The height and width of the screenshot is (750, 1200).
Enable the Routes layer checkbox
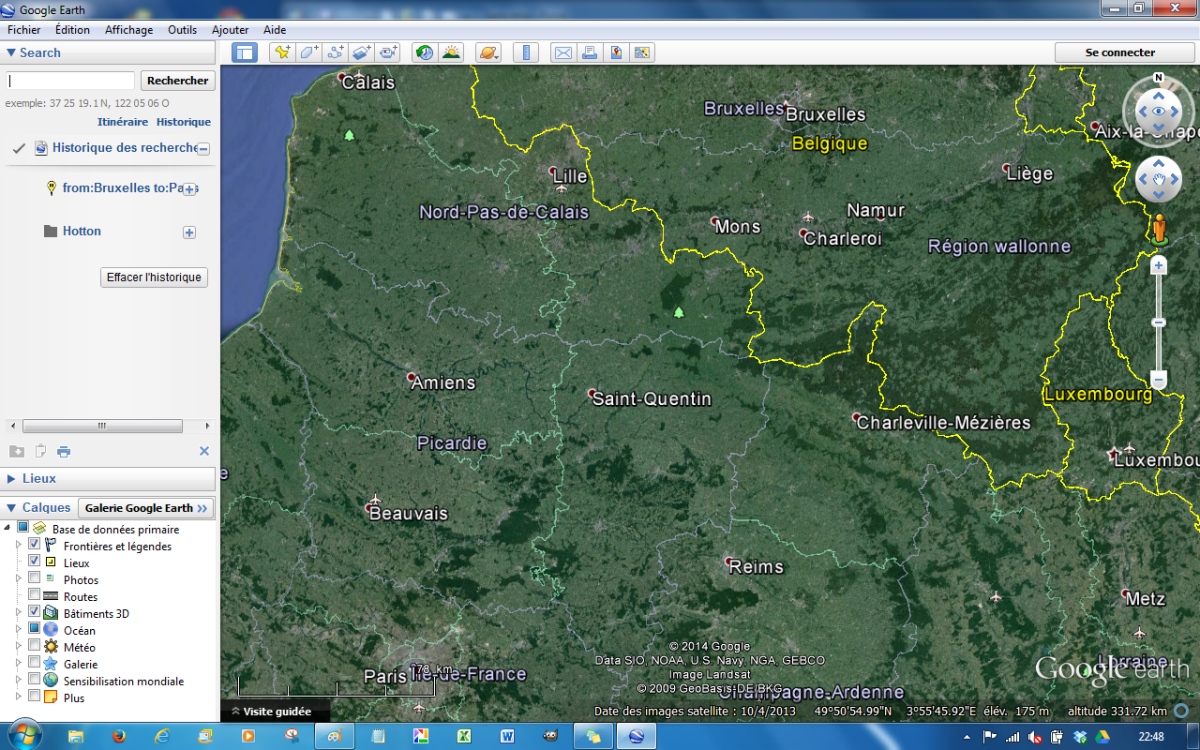click(34, 596)
